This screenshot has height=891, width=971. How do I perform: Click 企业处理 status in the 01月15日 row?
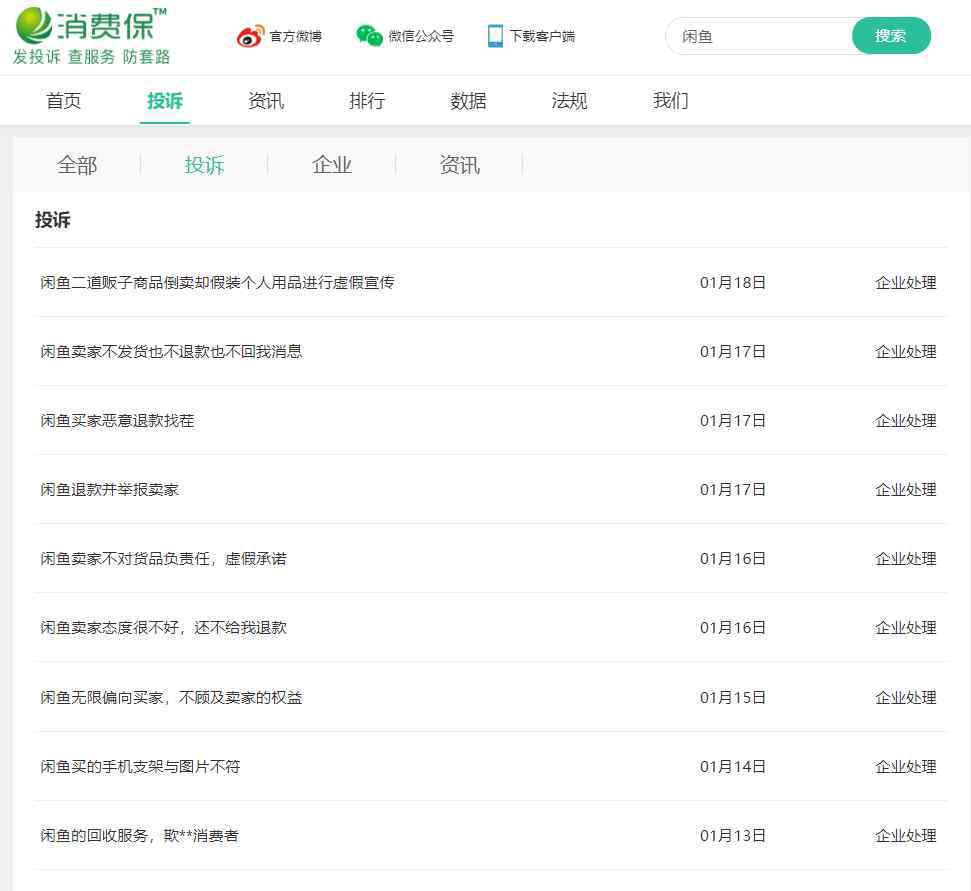906,698
